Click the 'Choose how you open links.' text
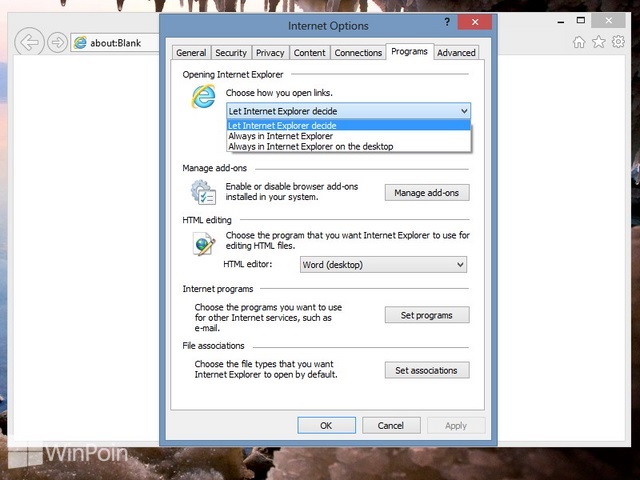 (279, 93)
